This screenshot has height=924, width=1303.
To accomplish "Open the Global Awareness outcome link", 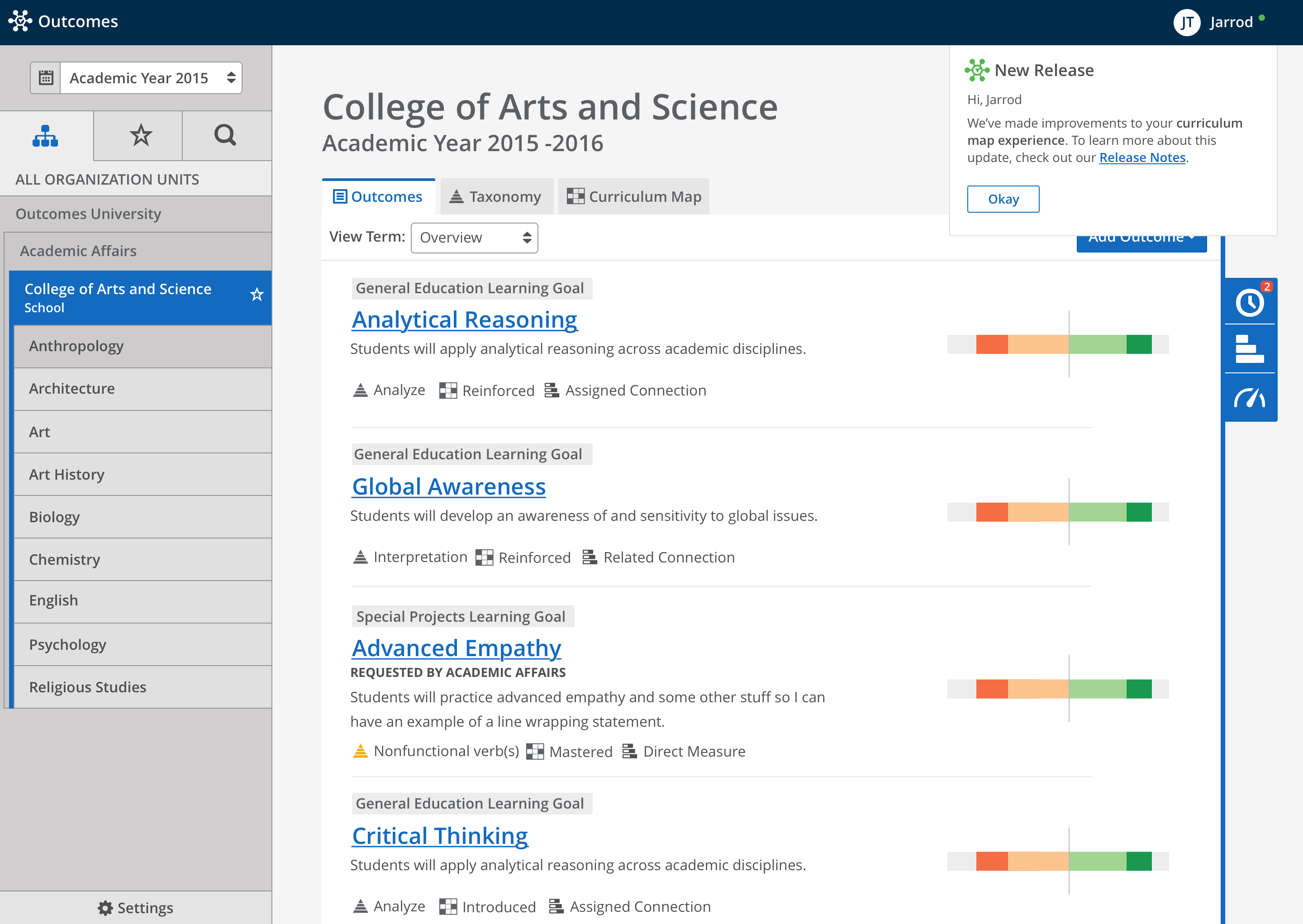I will [x=449, y=486].
